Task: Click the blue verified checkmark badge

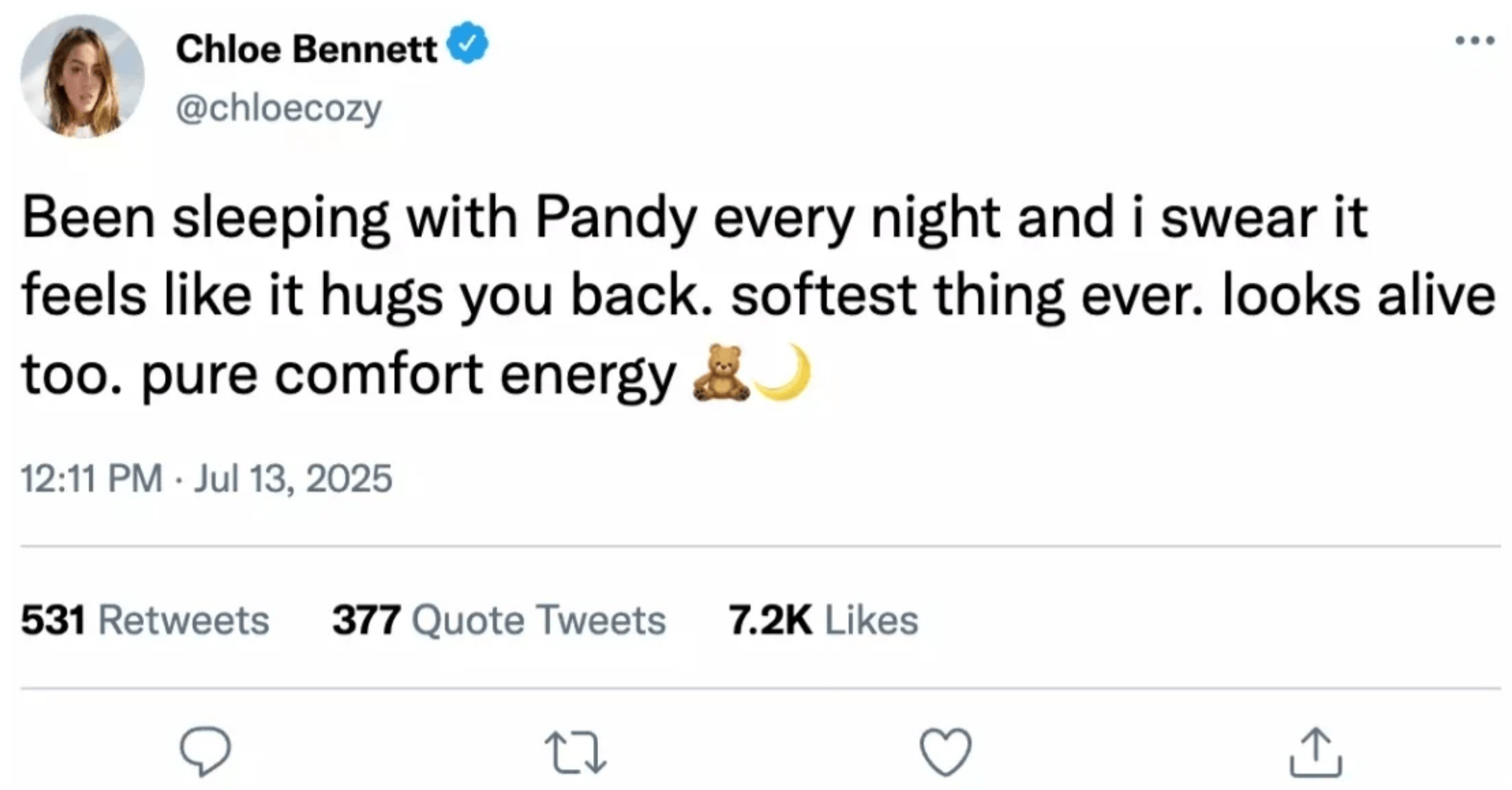Action: [x=467, y=42]
